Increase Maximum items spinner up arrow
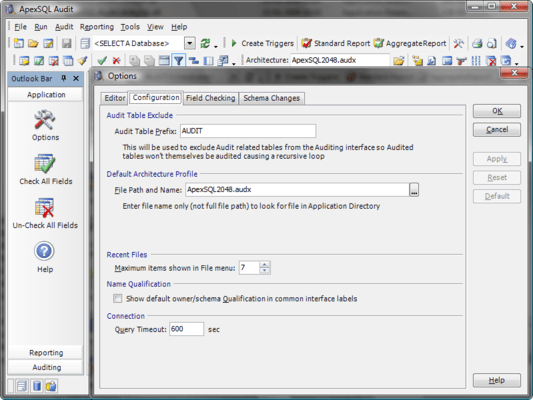This screenshot has height=400, width=533. [265, 264]
